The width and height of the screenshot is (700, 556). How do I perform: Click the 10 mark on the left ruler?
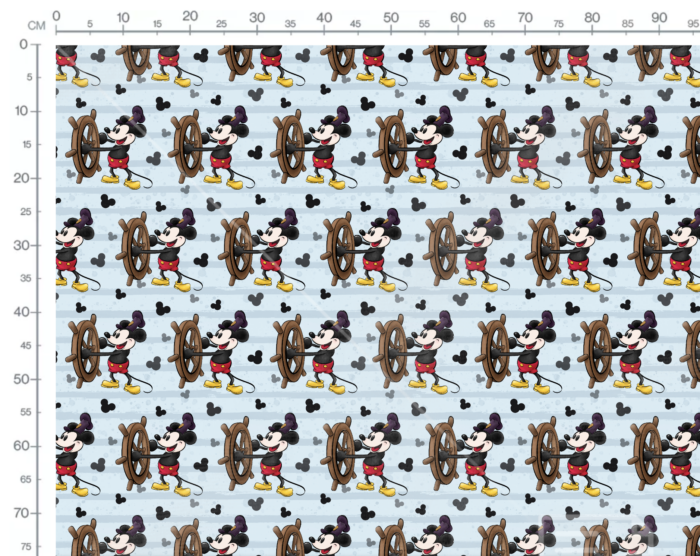(22, 111)
